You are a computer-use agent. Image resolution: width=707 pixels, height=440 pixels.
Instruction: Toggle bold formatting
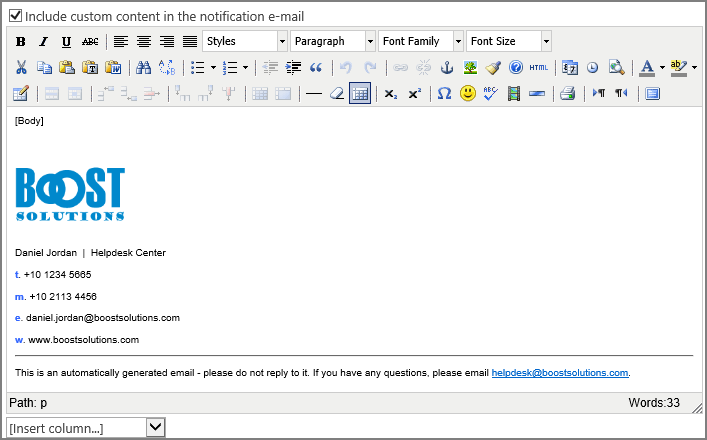(21, 41)
